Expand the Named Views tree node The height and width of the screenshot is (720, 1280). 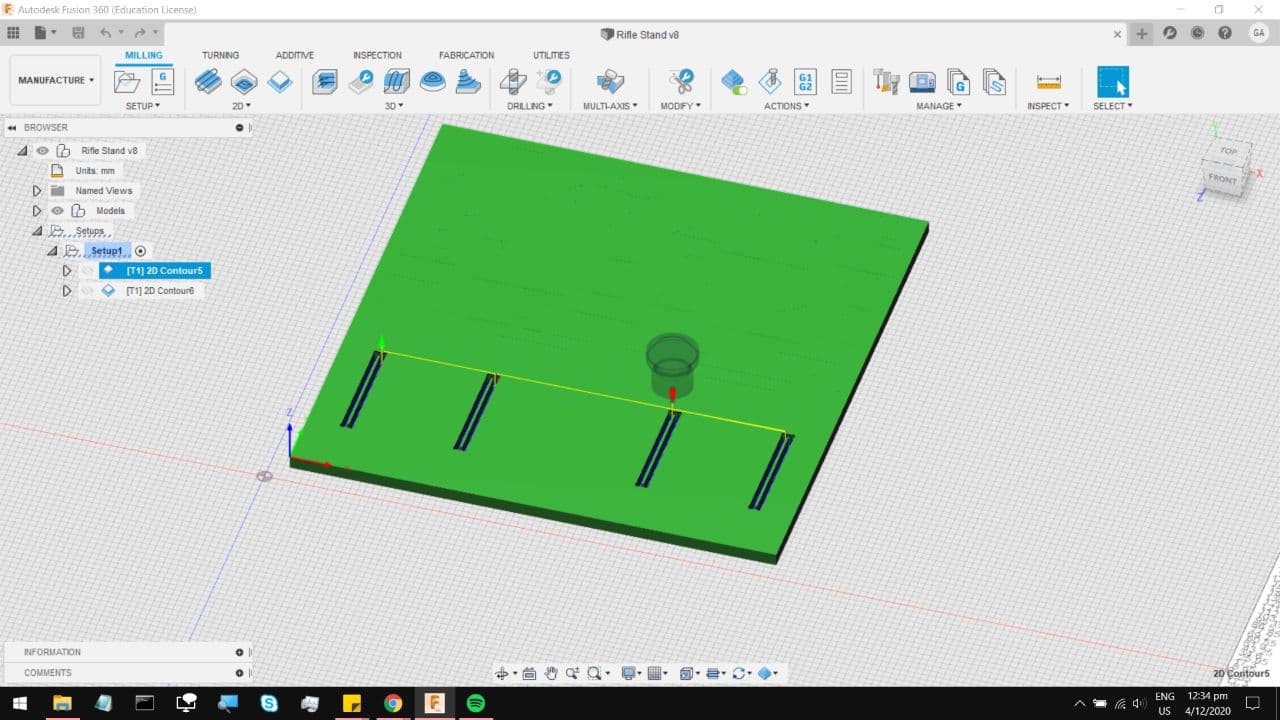tap(37, 190)
